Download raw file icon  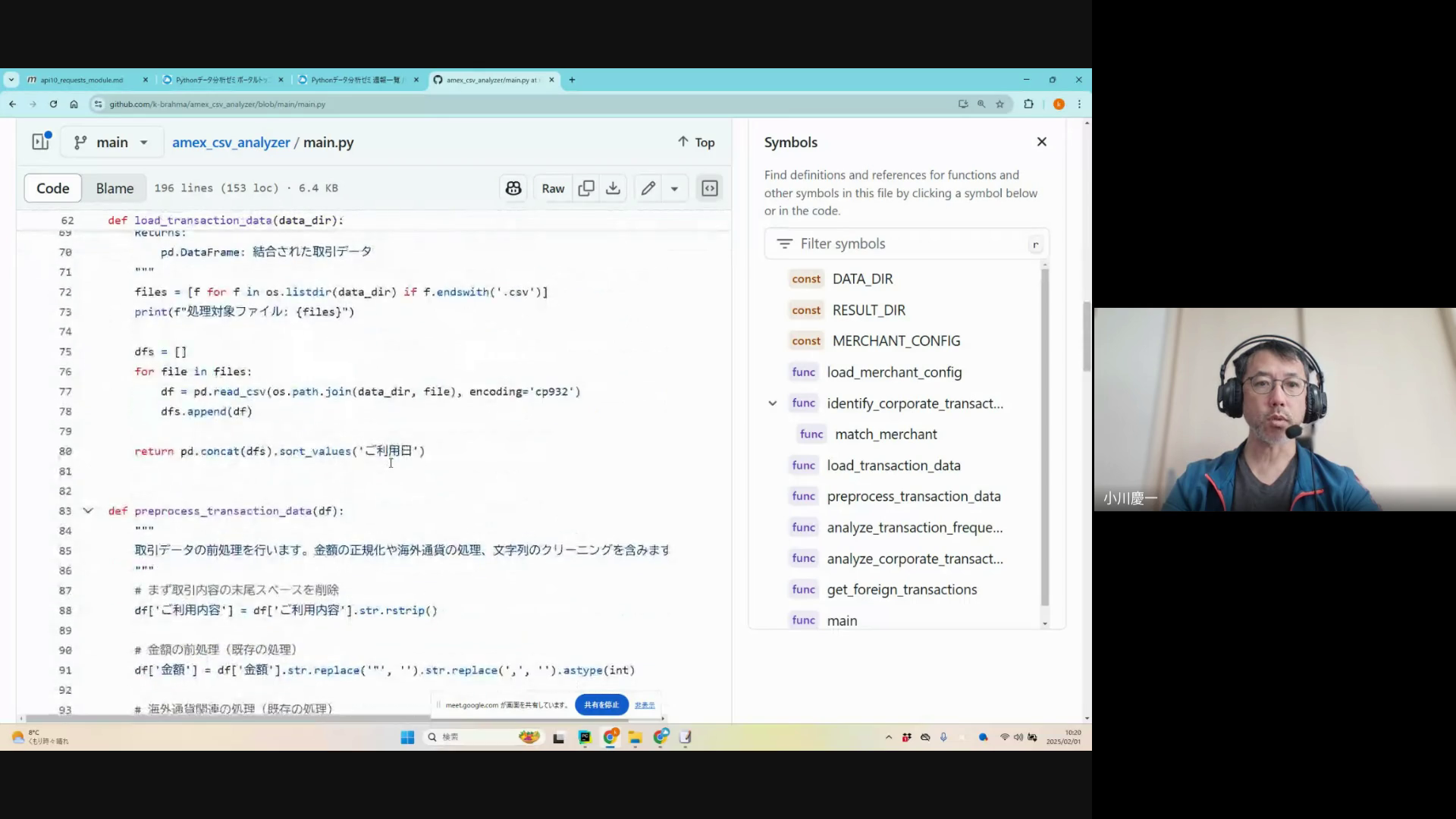pos(613,188)
